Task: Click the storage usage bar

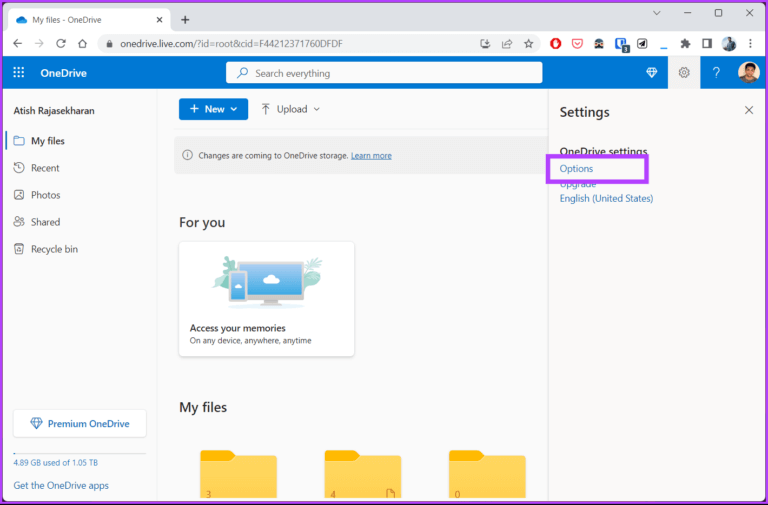Action: [x=80, y=454]
